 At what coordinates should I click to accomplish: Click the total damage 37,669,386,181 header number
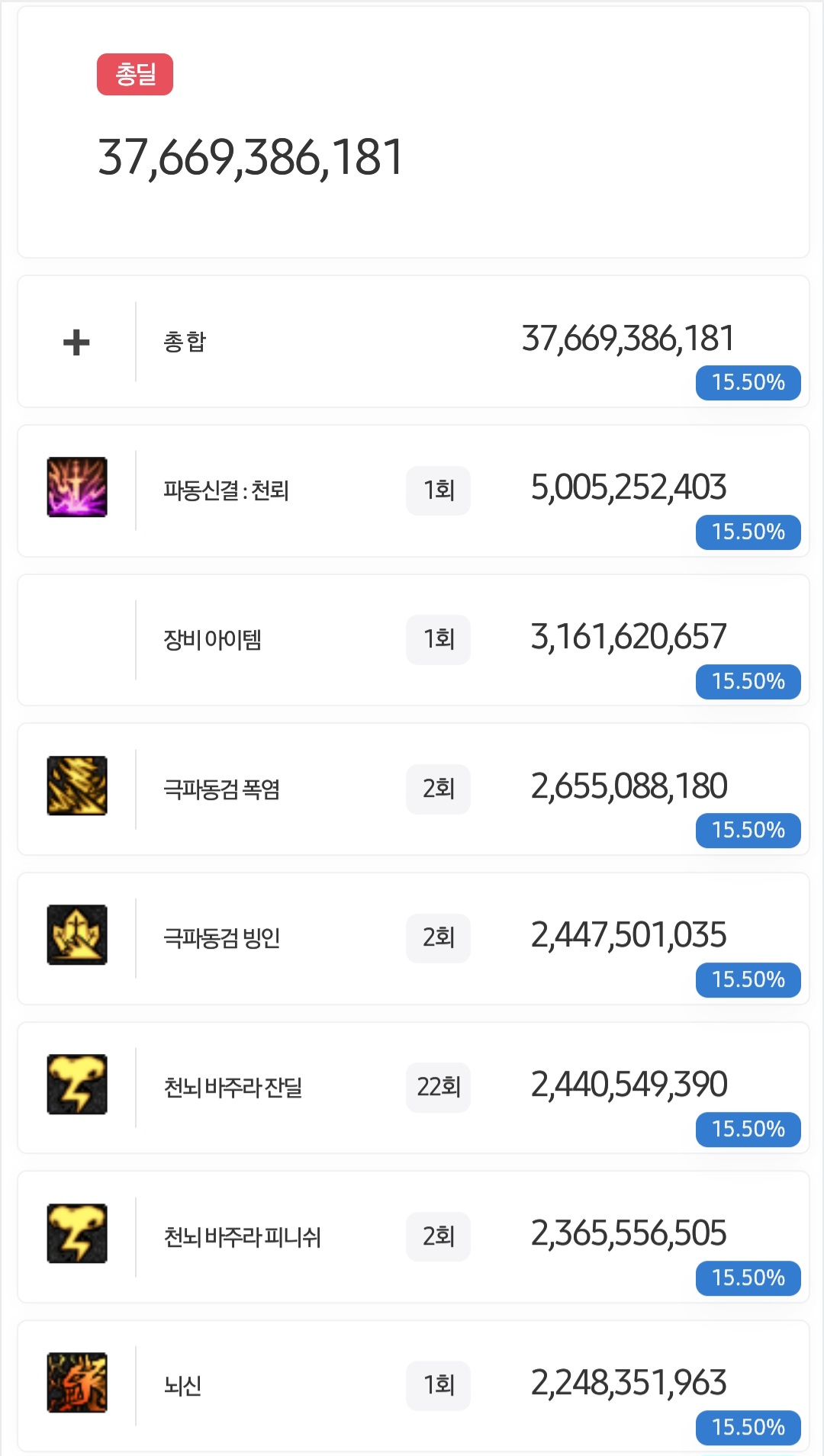[250, 158]
